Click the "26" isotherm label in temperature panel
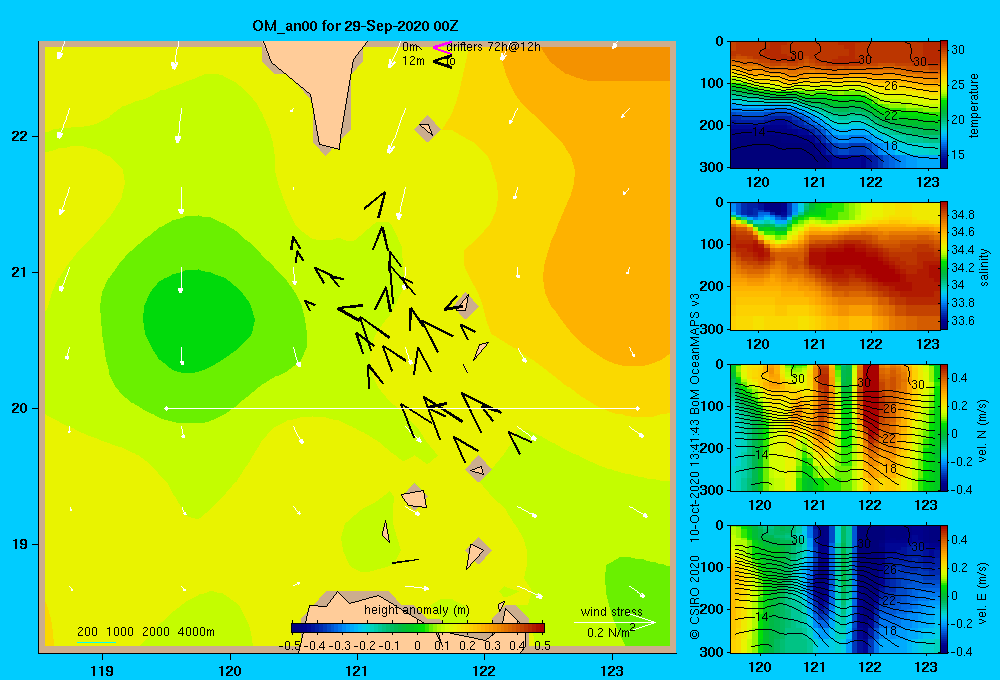The width and height of the screenshot is (1000, 680). point(891,85)
